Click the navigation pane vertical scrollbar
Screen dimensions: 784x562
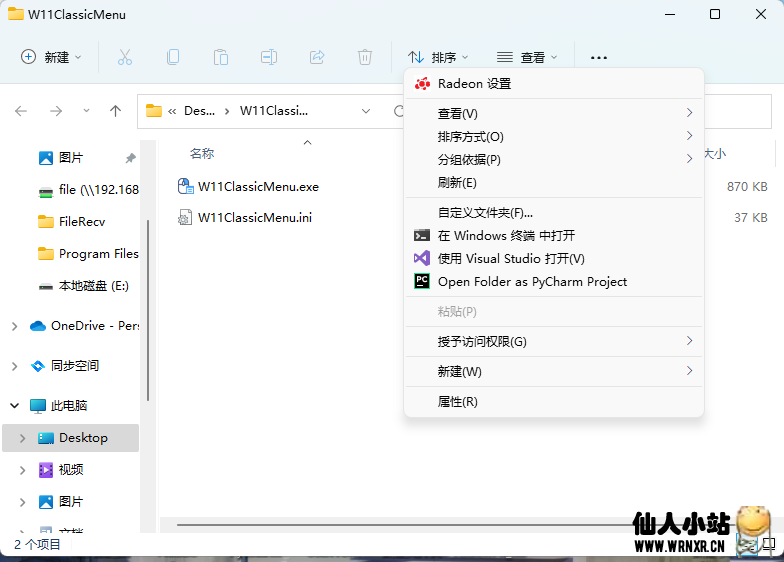(x=148, y=310)
